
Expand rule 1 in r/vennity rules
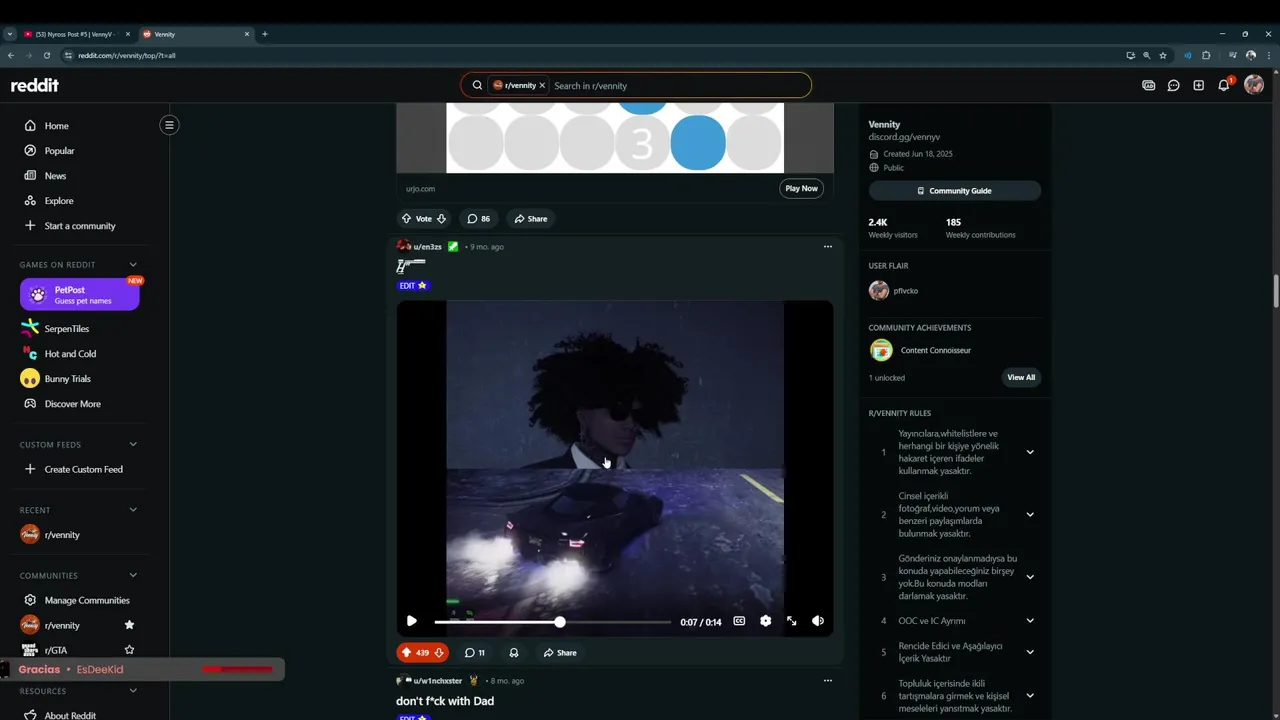pyautogui.click(x=1029, y=452)
